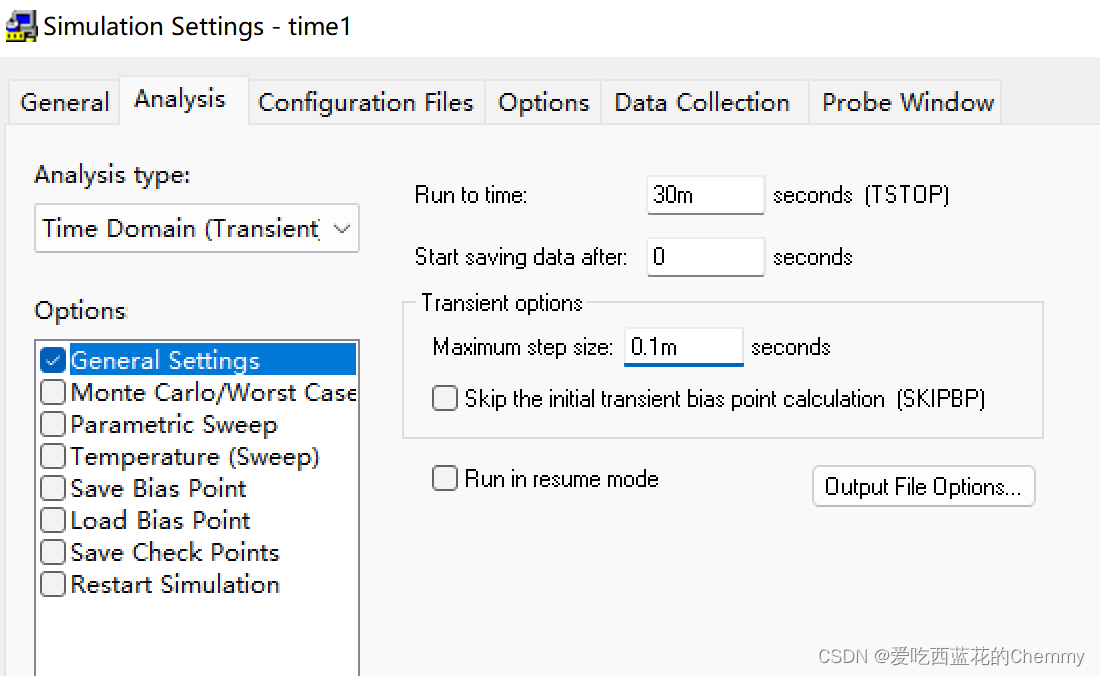This screenshot has width=1100, height=676.
Task: Check the Parametric Sweep option
Action: click(x=53, y=424)
